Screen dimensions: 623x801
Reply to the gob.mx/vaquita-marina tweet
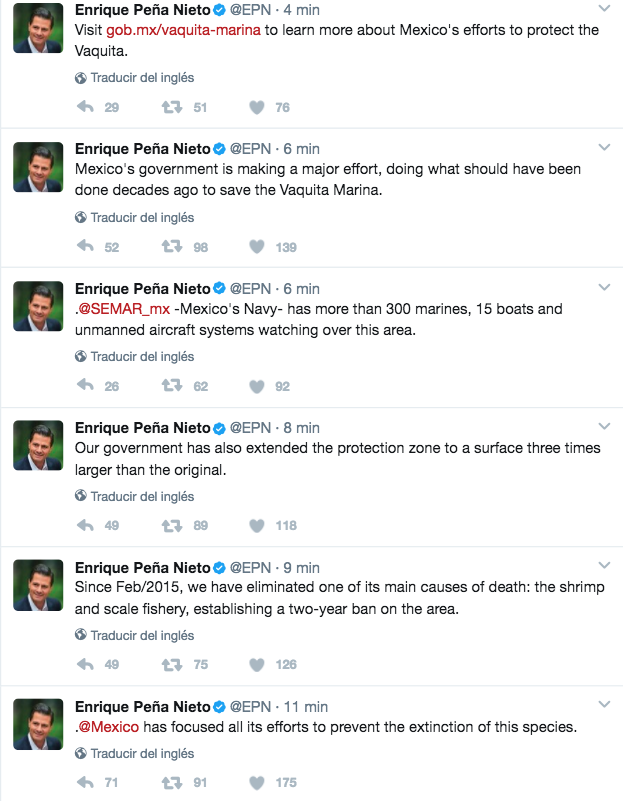[85, 107]
